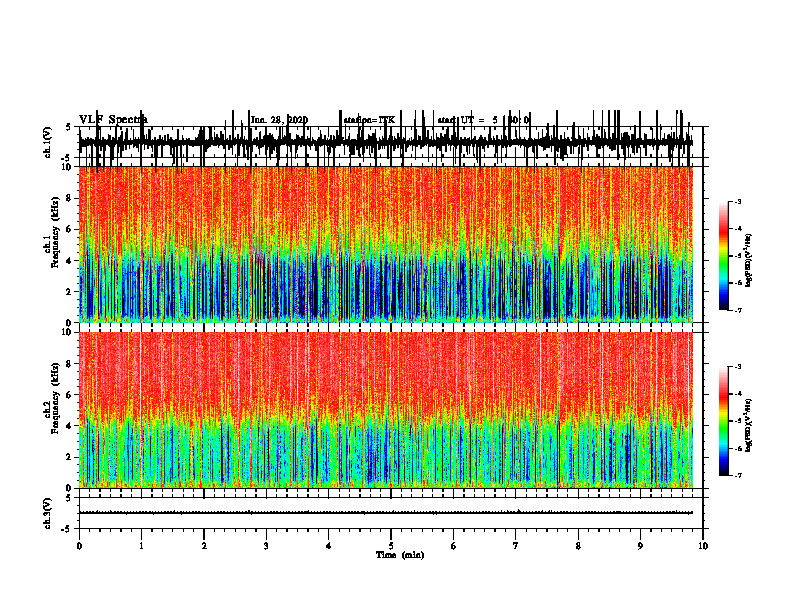Select the ch.2 colorbar log(PSD) label
Viewport: 792px width, 612px height.
click(749, 425)
